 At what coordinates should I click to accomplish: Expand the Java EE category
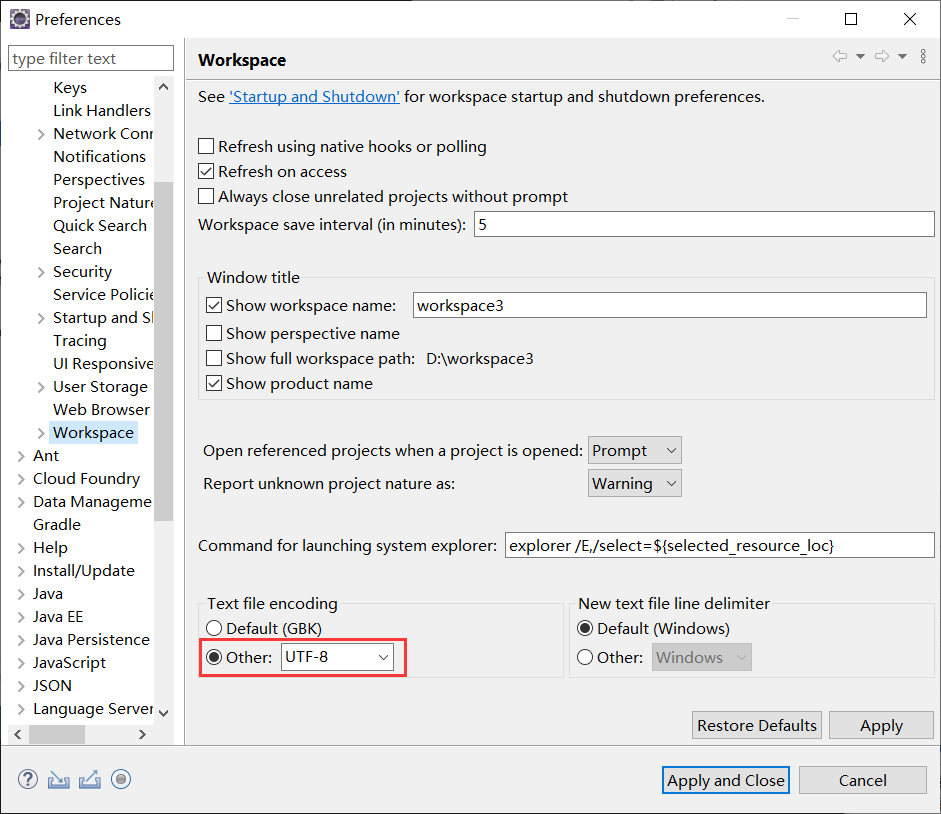point(21,617)
